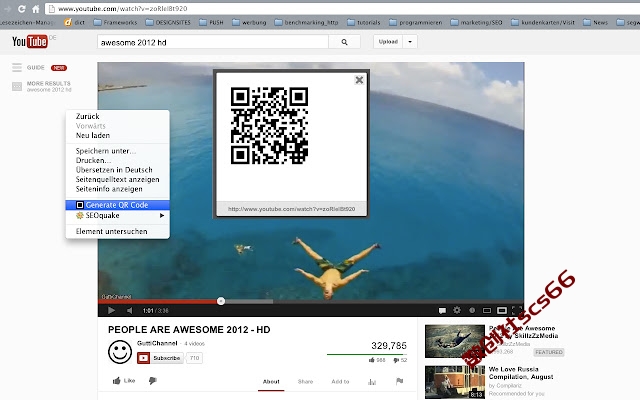Viewport: 640px width, 400px height.
Task: Open the DESIGNSITES bookmark folder
Action: (x=168, y=22)
